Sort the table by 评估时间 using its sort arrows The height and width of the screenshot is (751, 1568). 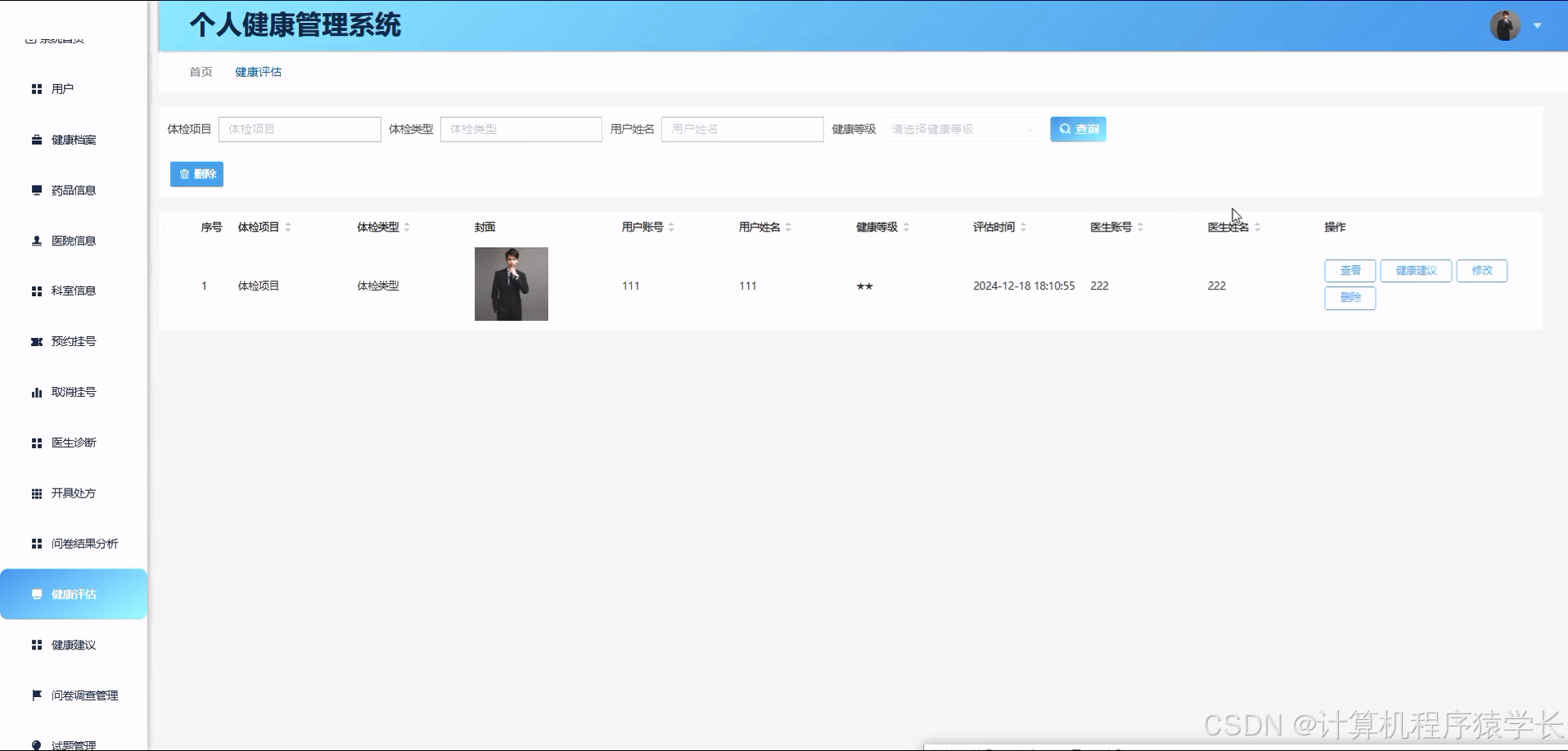pos(1024,227)
